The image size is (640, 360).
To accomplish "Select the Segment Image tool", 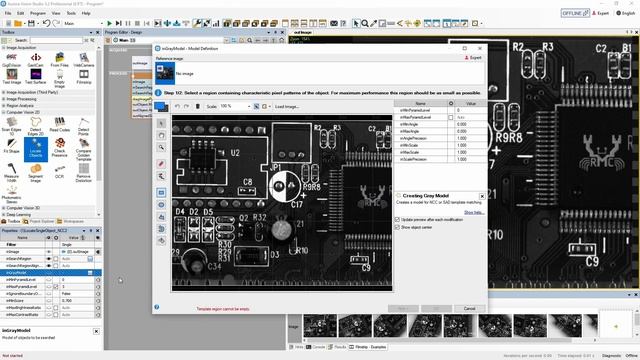I will (x=36, y=173).
